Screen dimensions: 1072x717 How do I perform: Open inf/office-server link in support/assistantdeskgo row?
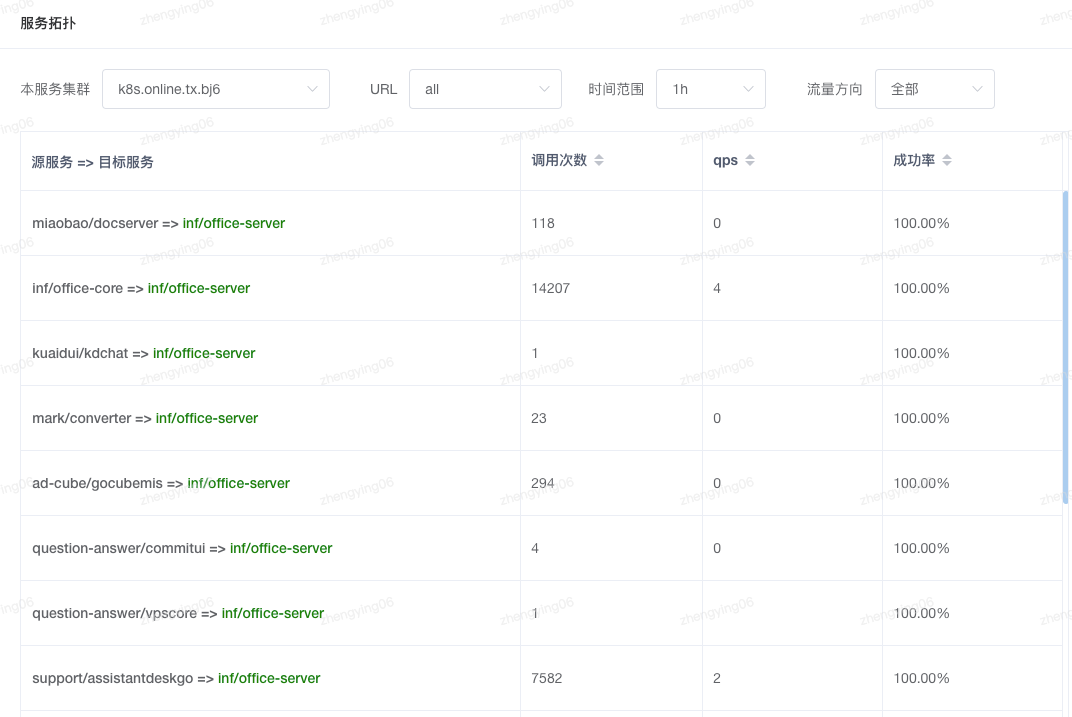pyautogui.click(x=269, y=678)
